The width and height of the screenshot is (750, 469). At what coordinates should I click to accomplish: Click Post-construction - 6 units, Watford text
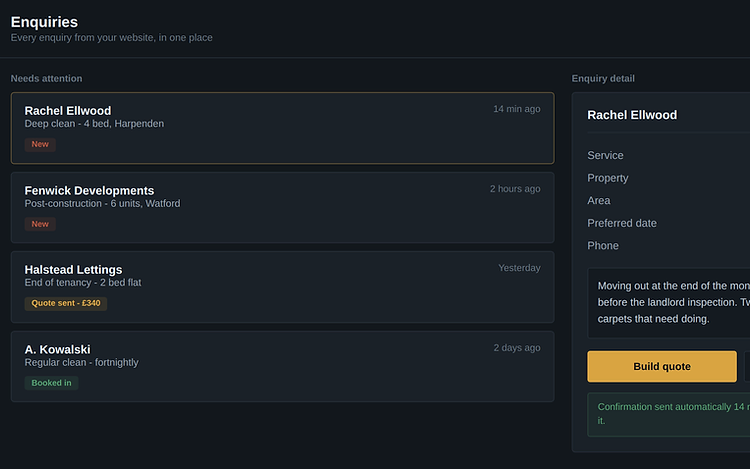point(102,204)
